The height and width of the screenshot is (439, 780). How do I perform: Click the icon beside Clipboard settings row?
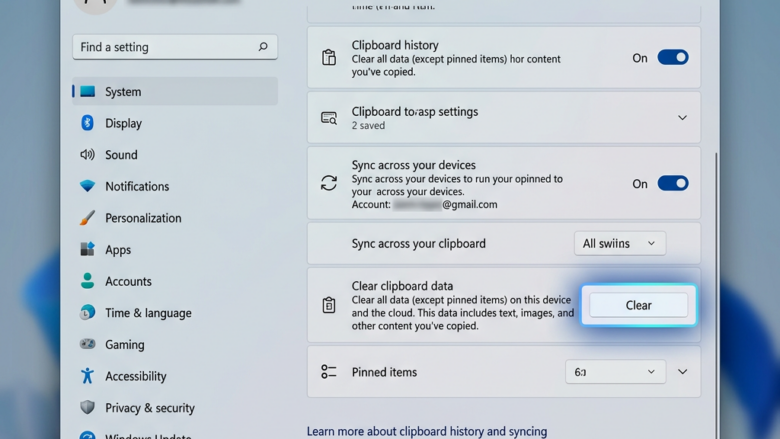329,118
